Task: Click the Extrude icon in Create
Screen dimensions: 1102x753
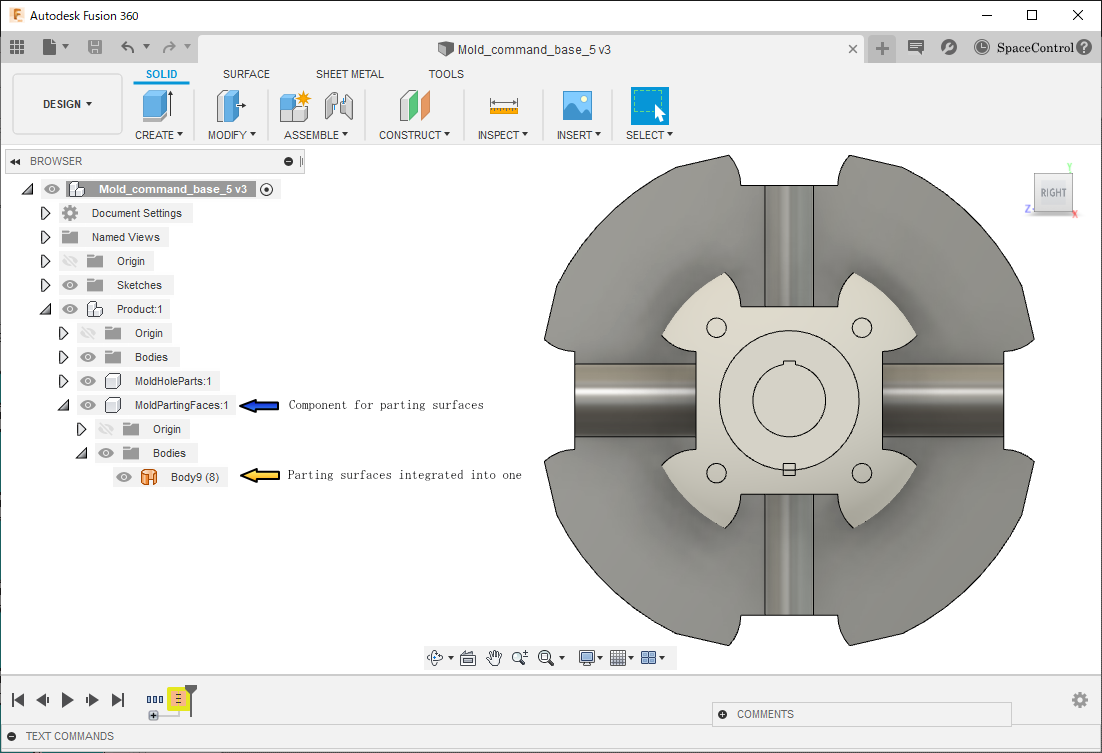Action: click(x=158, y=106)
